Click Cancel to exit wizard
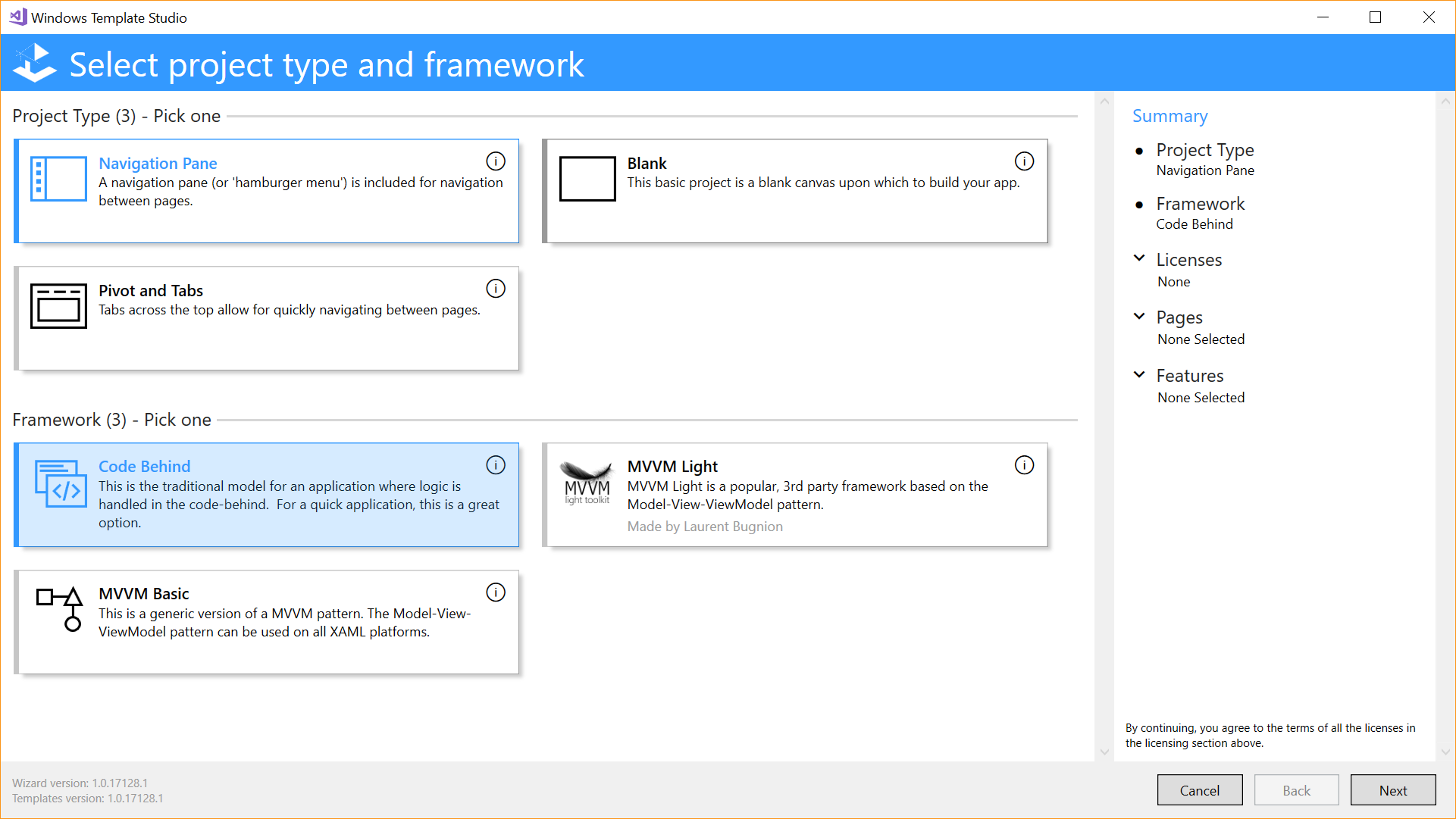This screenshot has width=1456, height=819. (x=1200, y=789)
